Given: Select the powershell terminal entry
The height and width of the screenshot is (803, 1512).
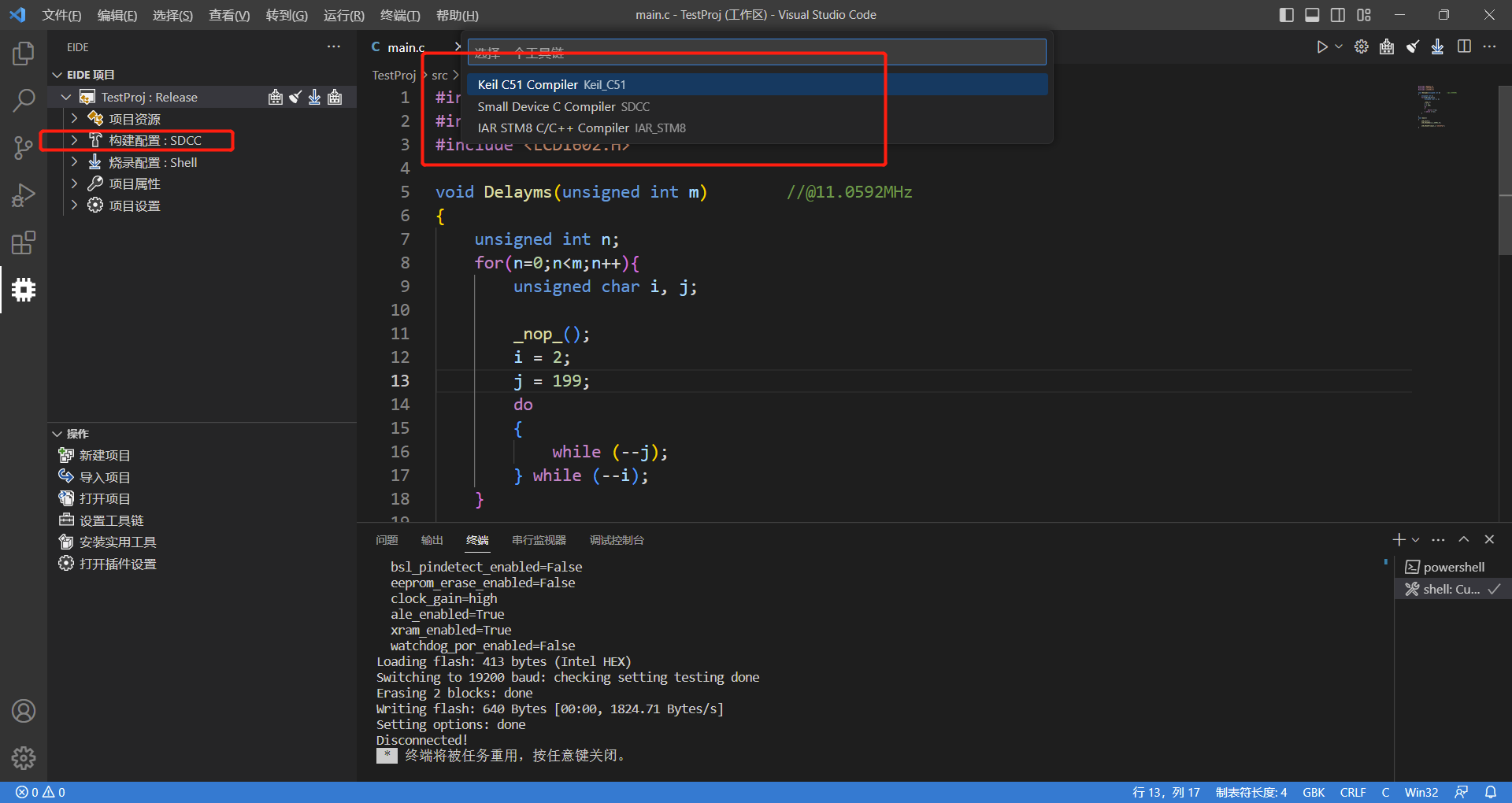Looking at the screenshot, I should (1454, 567).
